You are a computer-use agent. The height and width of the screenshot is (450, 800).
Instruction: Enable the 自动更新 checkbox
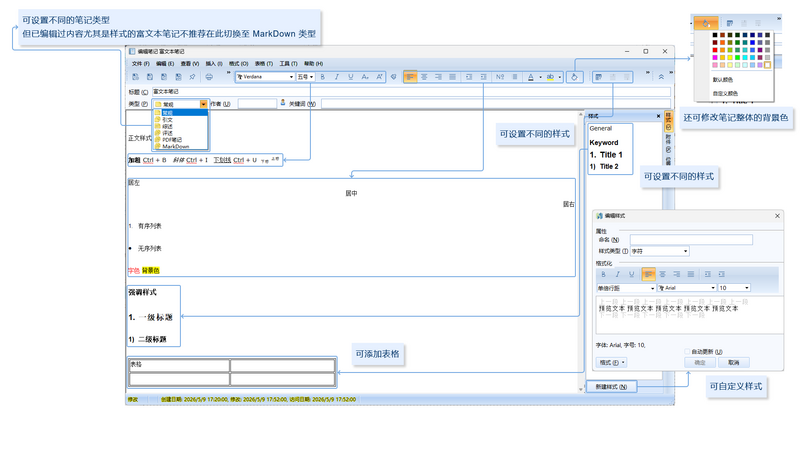click(687, 352)
